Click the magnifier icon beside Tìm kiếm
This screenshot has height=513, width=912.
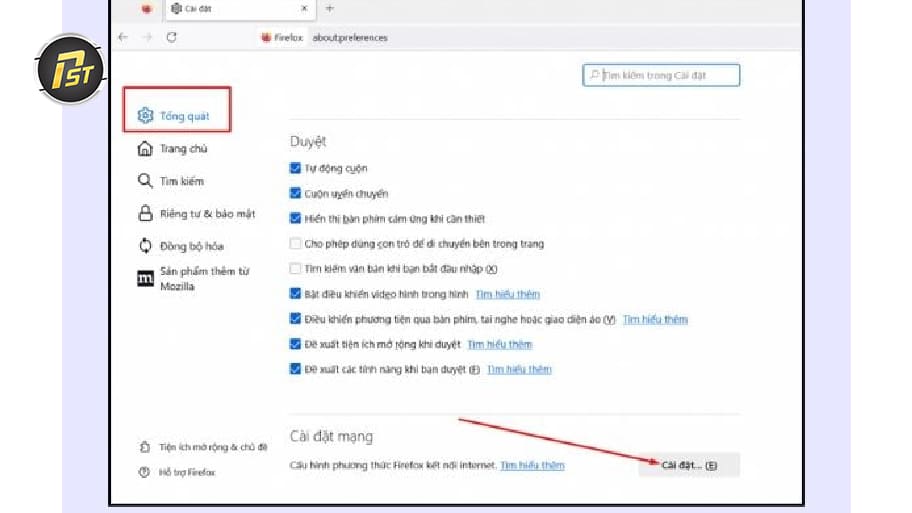coord(145,181)
